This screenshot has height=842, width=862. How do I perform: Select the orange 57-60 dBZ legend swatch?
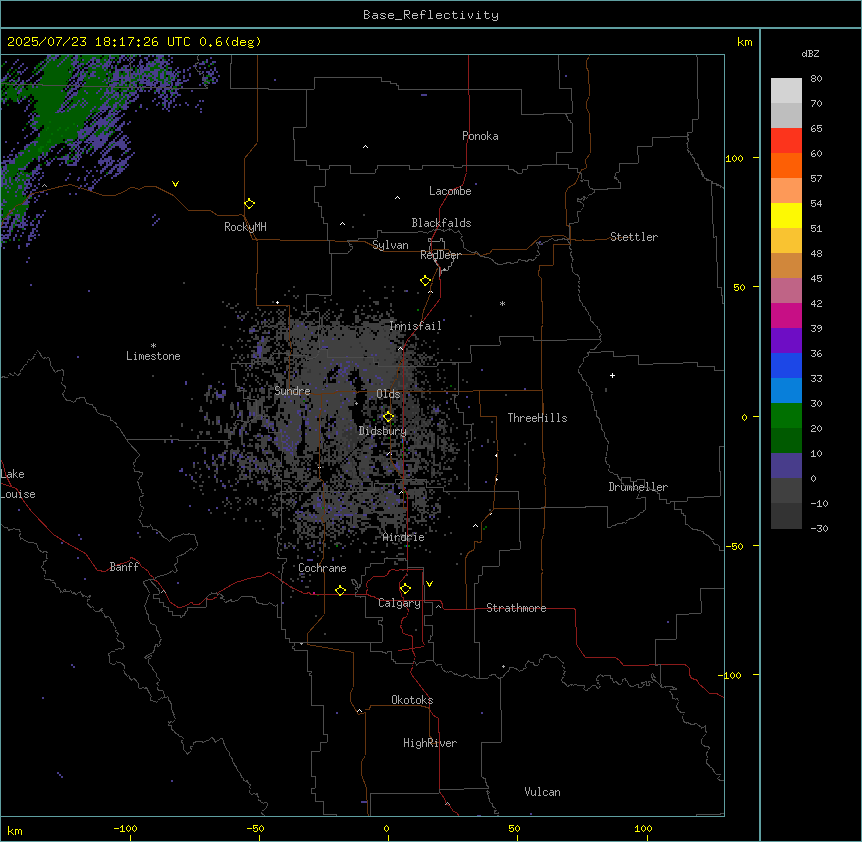click(786, 165)
